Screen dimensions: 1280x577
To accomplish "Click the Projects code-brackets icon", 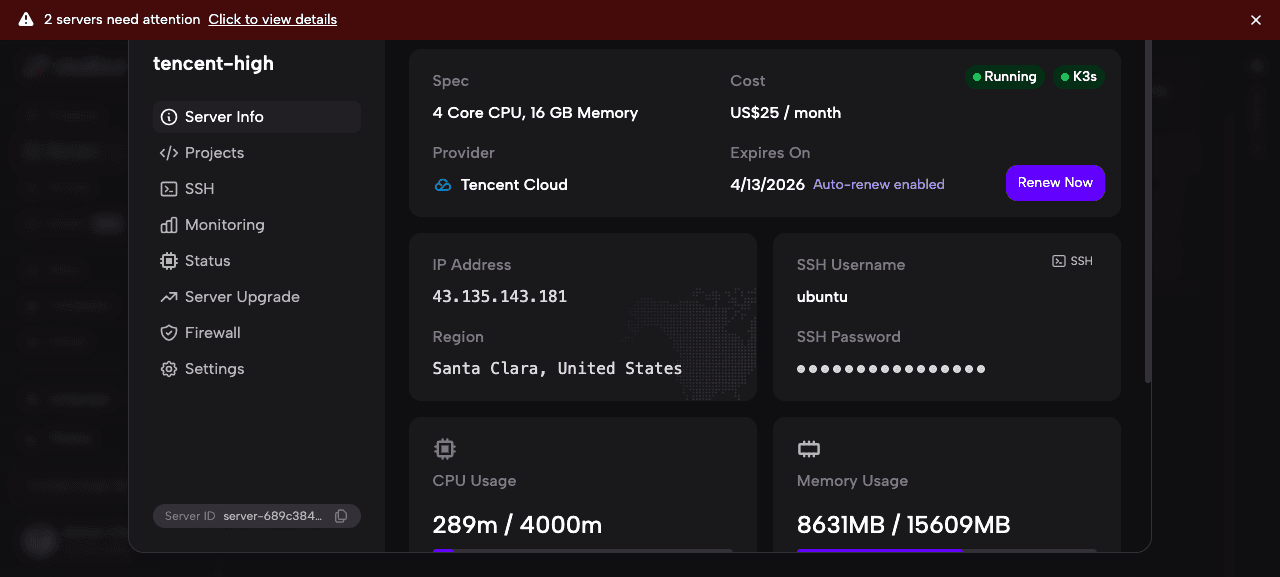I will [169, 153].
